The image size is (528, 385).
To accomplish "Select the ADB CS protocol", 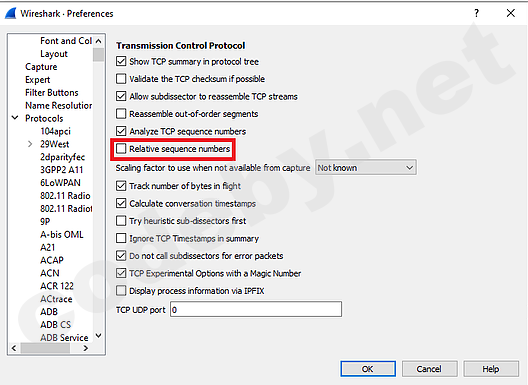I will [56, 325].
